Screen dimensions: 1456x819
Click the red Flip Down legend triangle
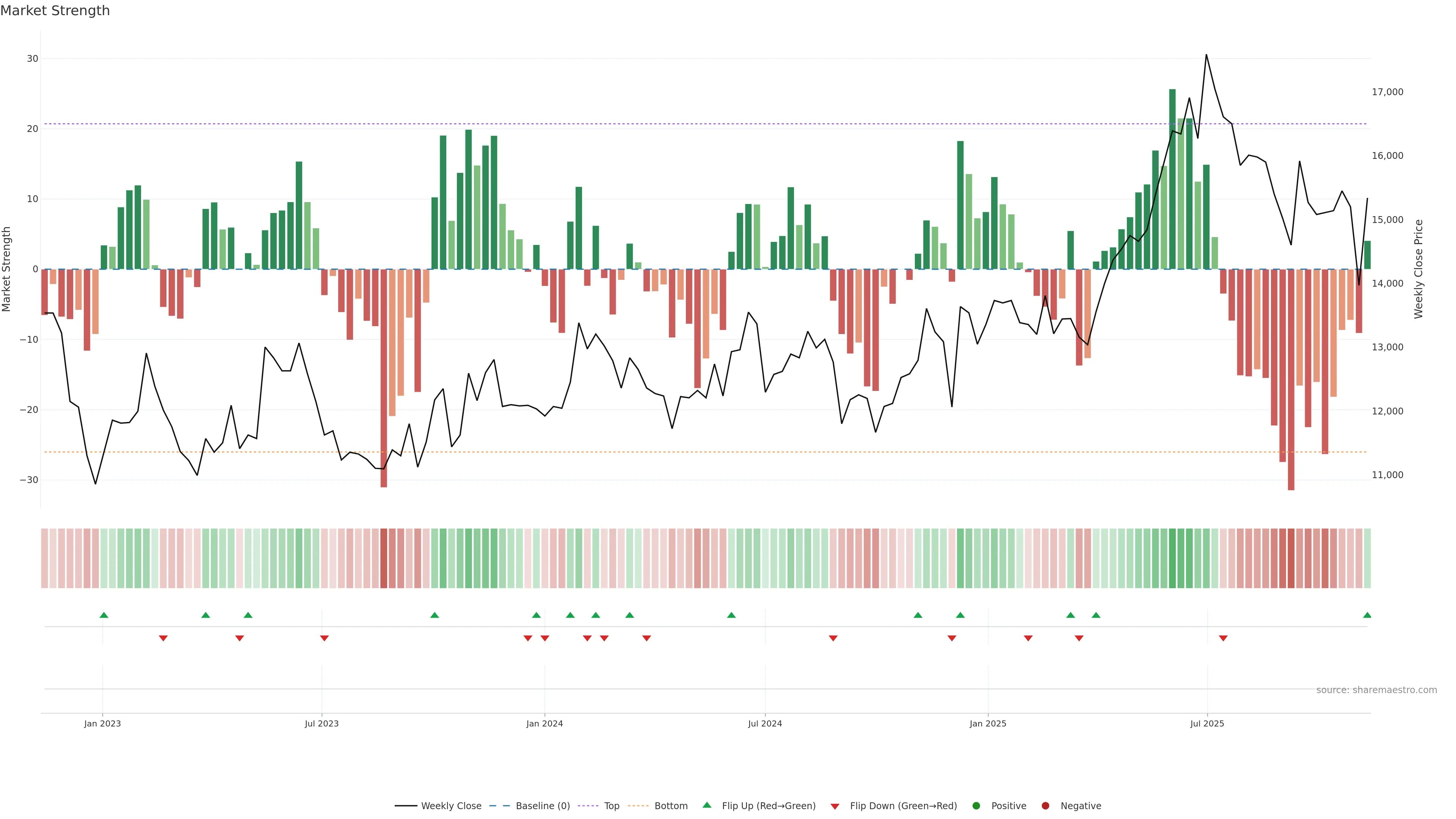coord(835,806)
